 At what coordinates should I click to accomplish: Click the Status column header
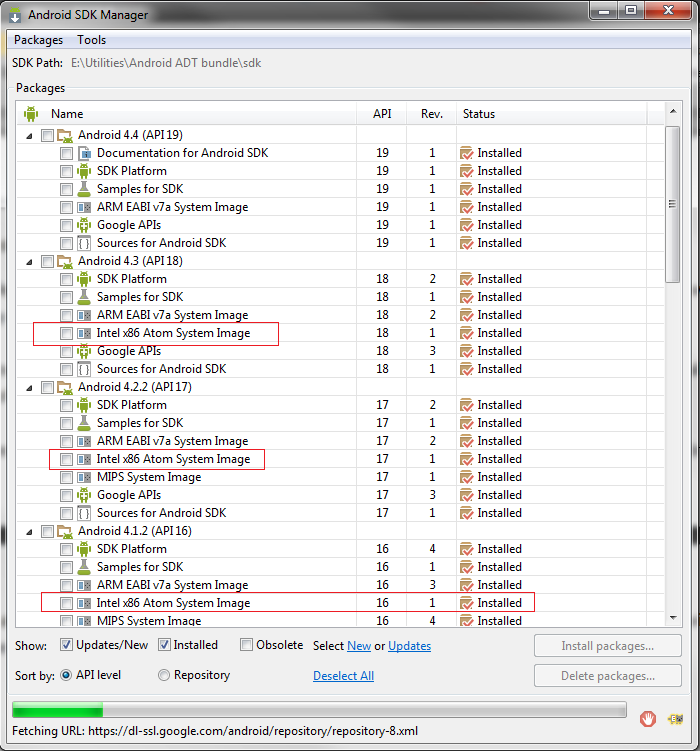551,114
